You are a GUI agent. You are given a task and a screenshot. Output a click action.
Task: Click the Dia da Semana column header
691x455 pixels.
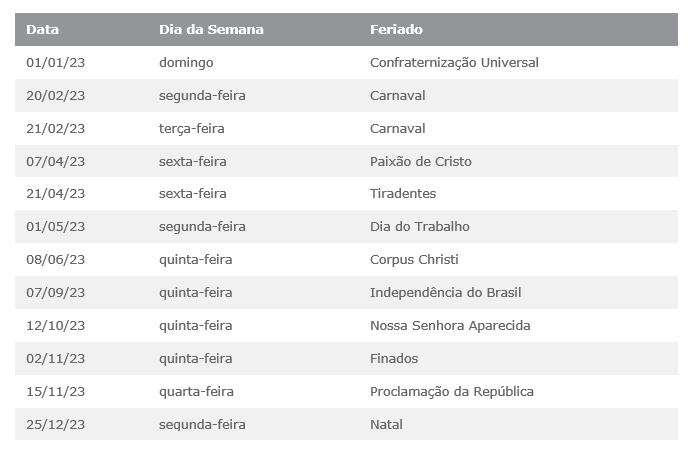[211, 30]
